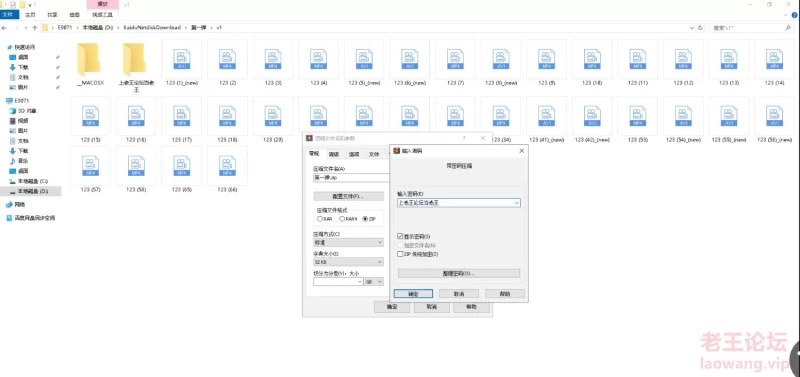Image resolution: width=800 pixels, height=377 pixels.
Task: Open the 压缩方式 dropdown showing 标准
Action: coord(348,242)
